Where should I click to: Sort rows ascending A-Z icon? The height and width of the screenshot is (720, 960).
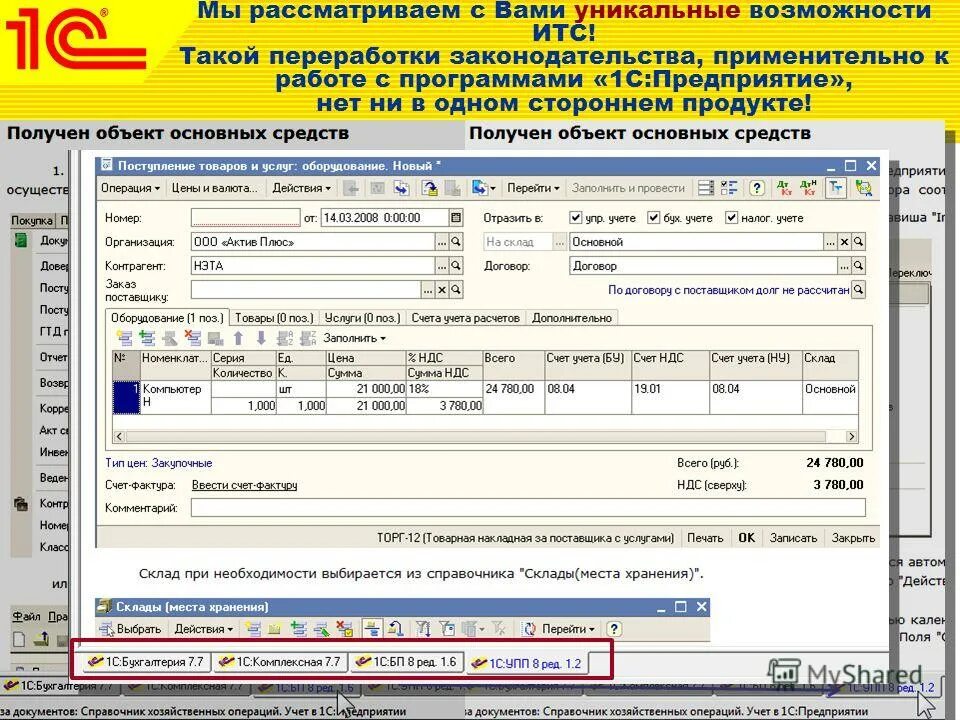285,338
